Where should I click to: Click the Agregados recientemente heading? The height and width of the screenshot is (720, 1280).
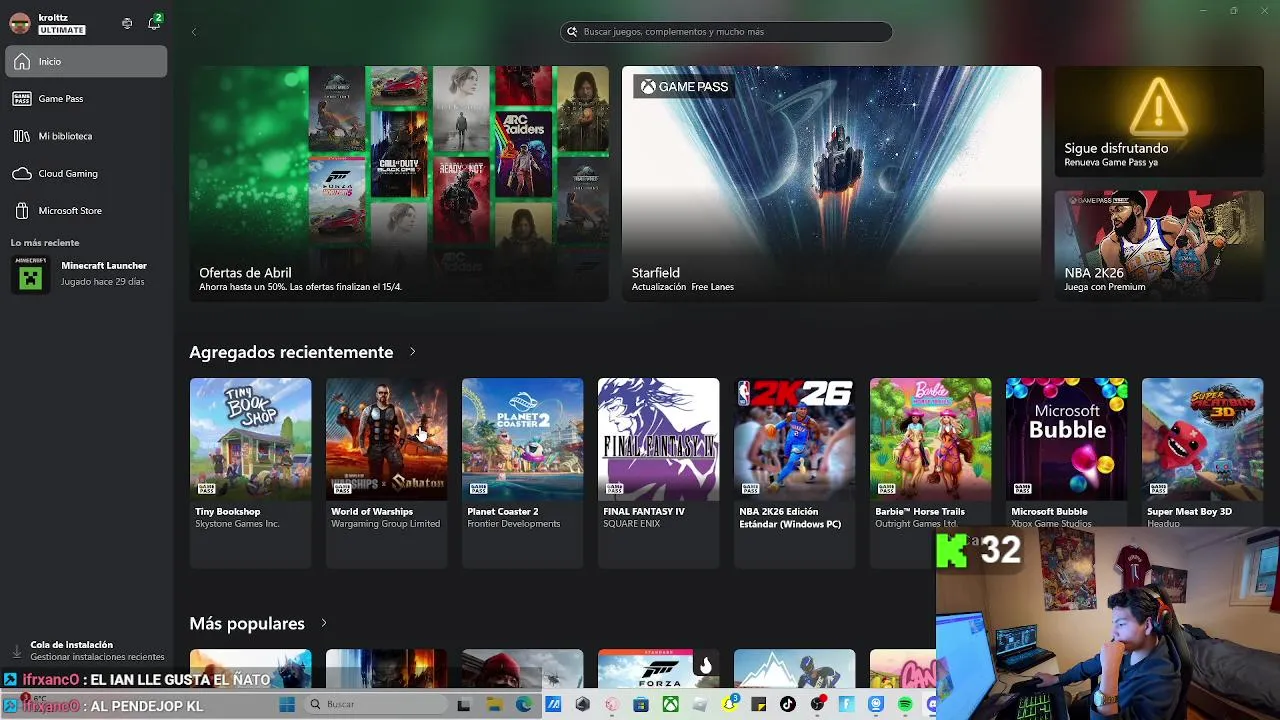(x=291, y=352)
